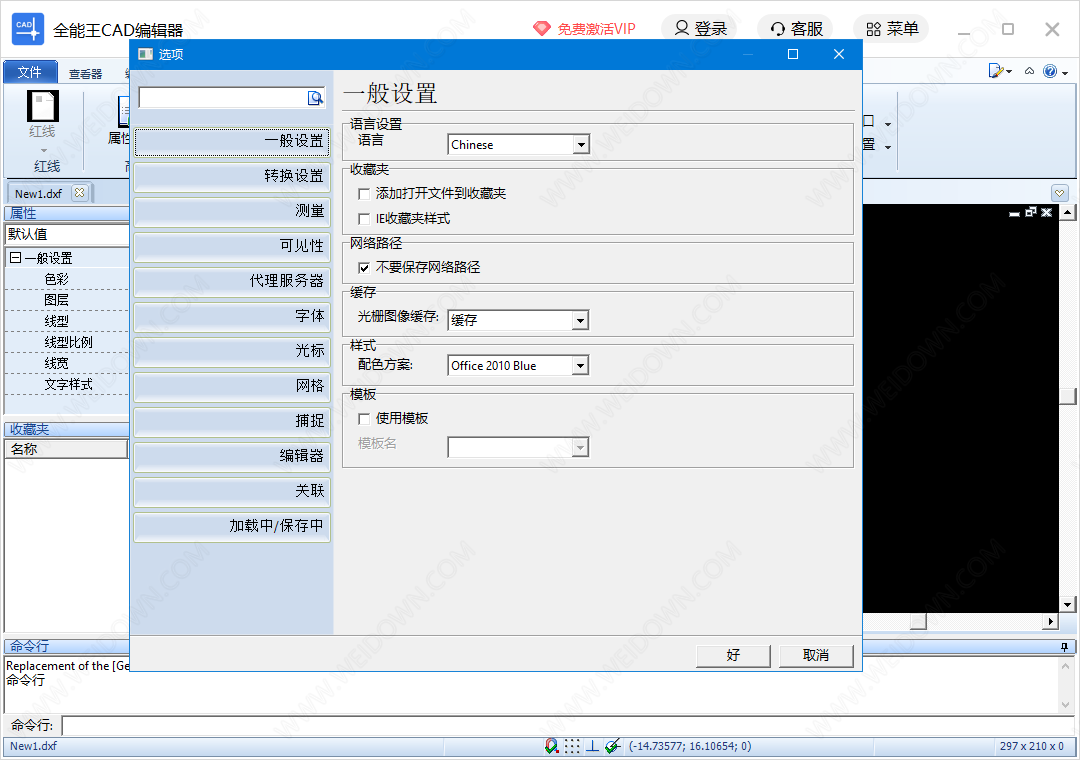Screen dimensions: 1080x760
Task: Open the free VIP activation diamond link
Action: 584,28
